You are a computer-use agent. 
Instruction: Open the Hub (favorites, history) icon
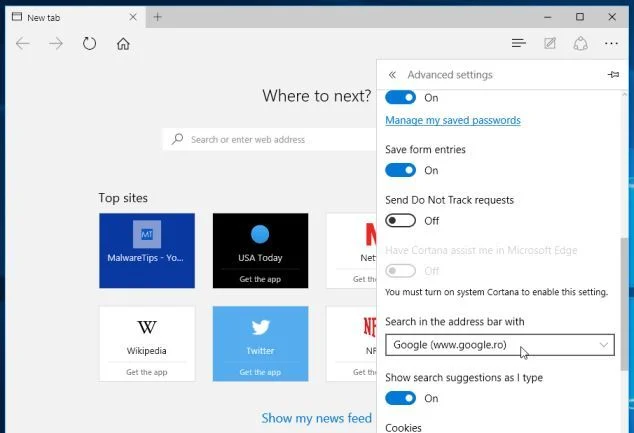click(519, 43)
